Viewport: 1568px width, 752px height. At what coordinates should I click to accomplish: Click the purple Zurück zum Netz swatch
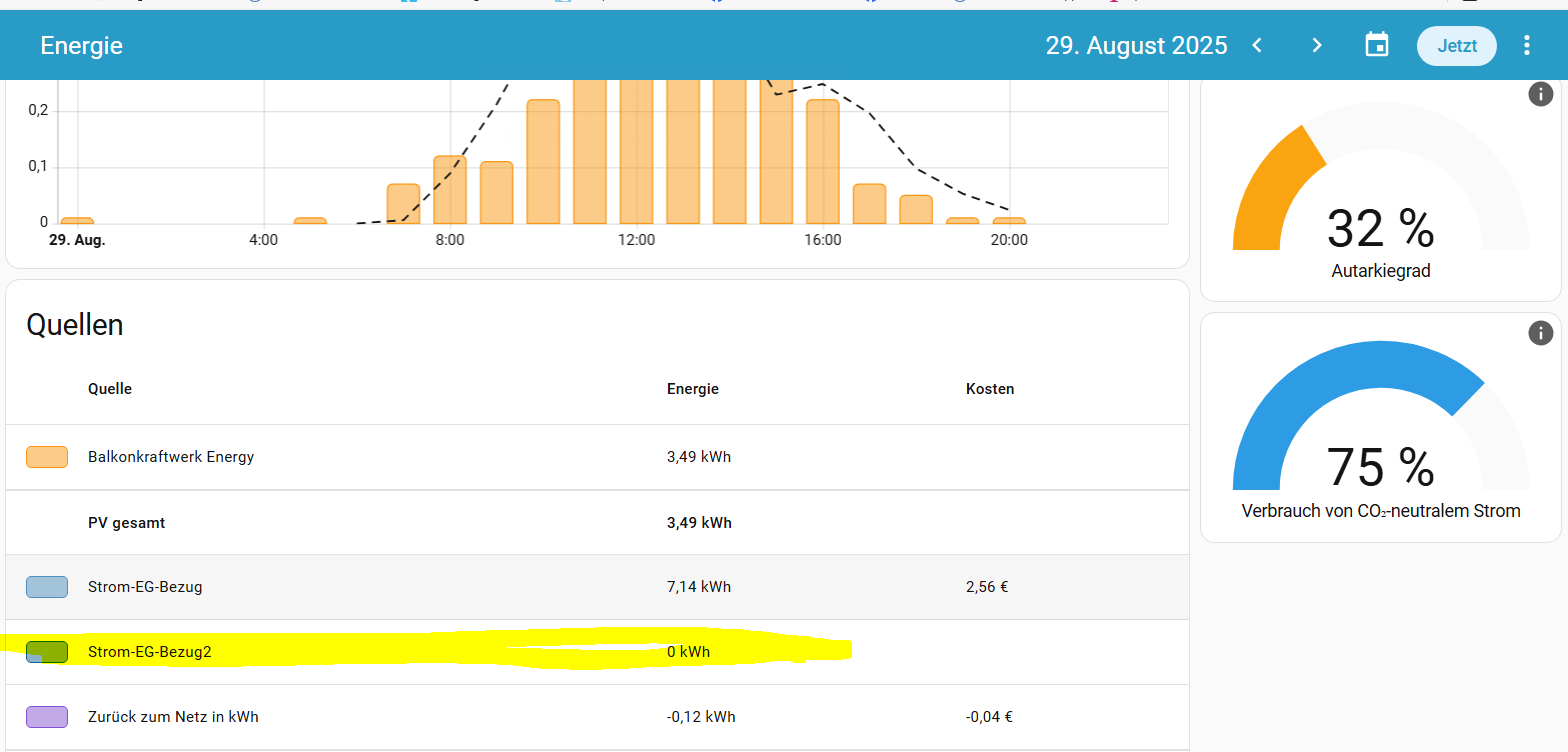[47, 717]
